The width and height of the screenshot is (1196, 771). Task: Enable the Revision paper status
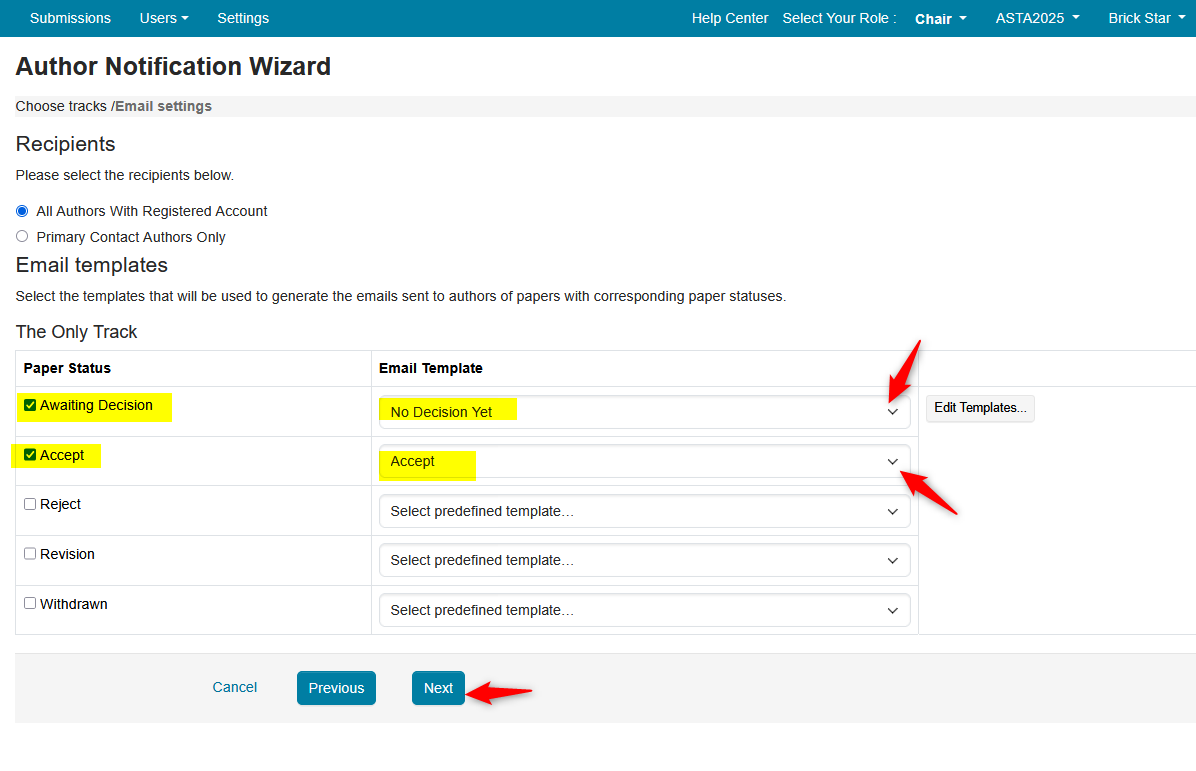(x=29, y=553)
